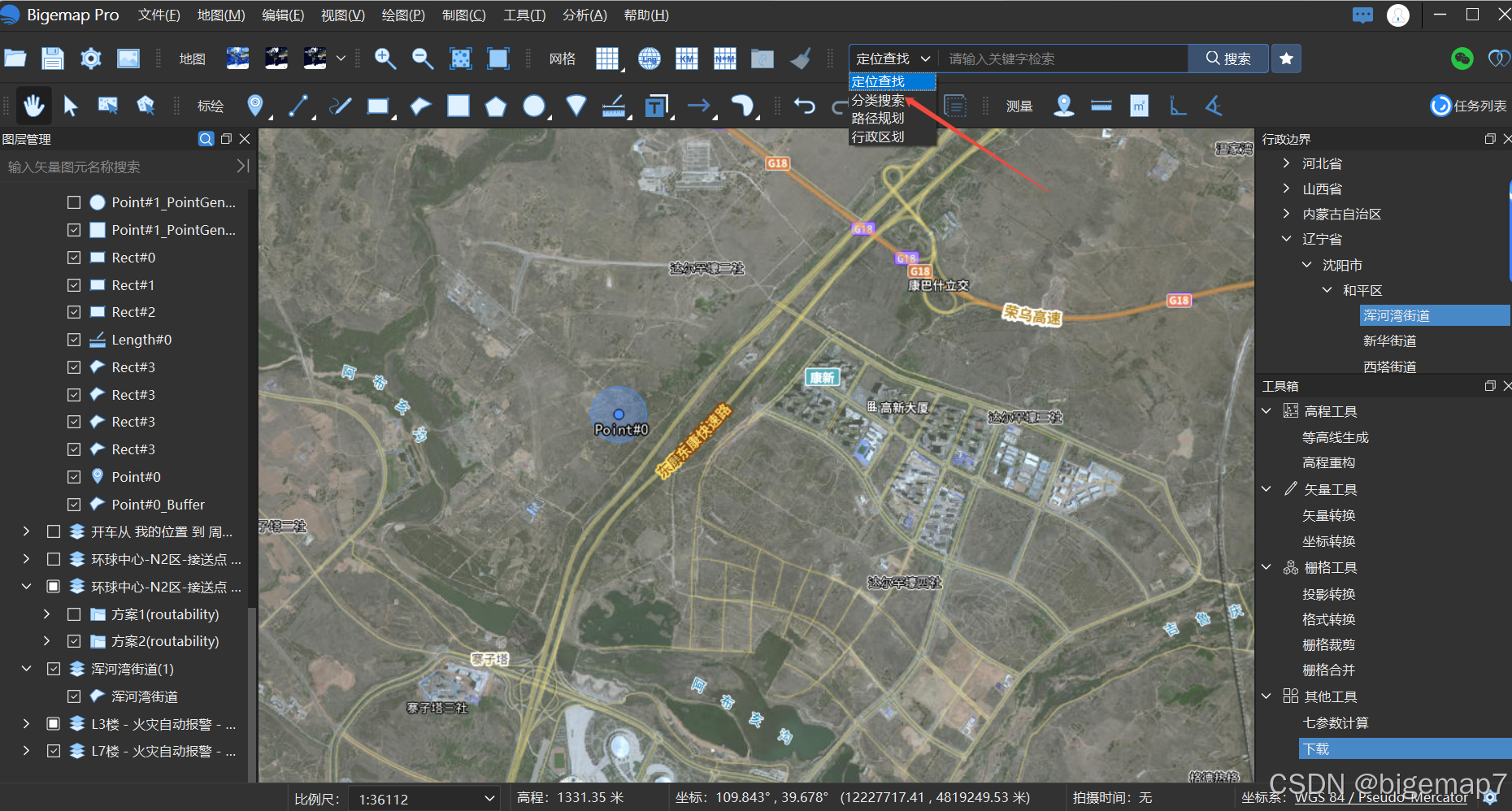Choose the point marker drawing tool
The height and width of the screenshot is (811, 1512).
pos(255,106)
